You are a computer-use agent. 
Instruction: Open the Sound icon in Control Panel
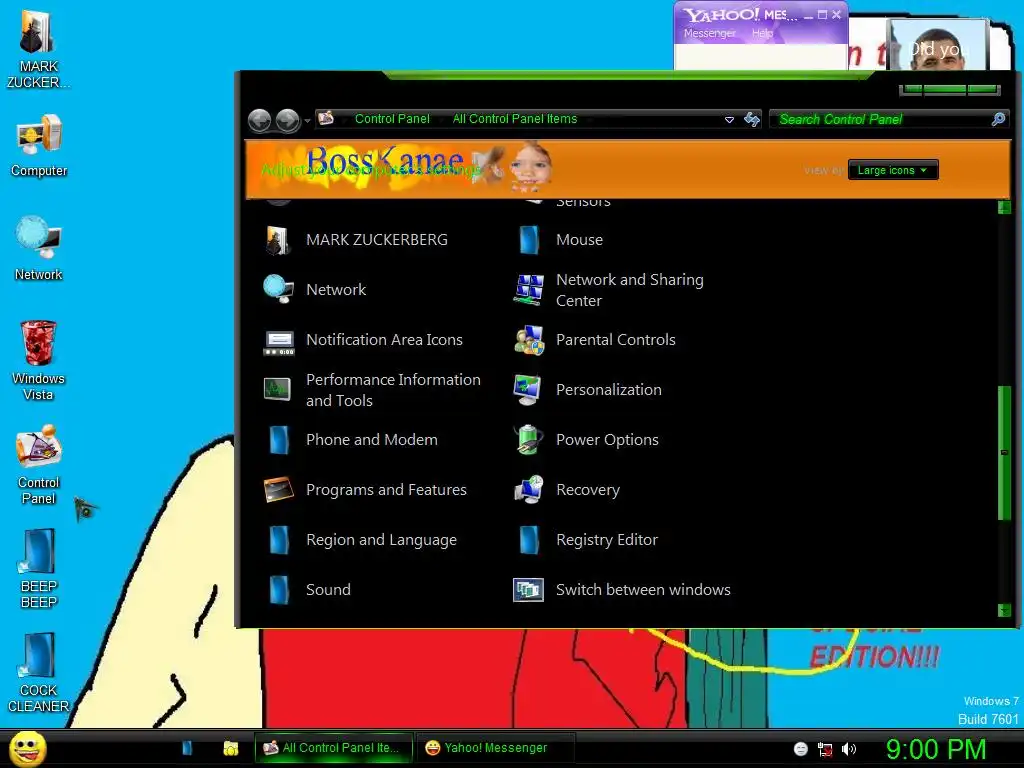(x=279, y=590)
